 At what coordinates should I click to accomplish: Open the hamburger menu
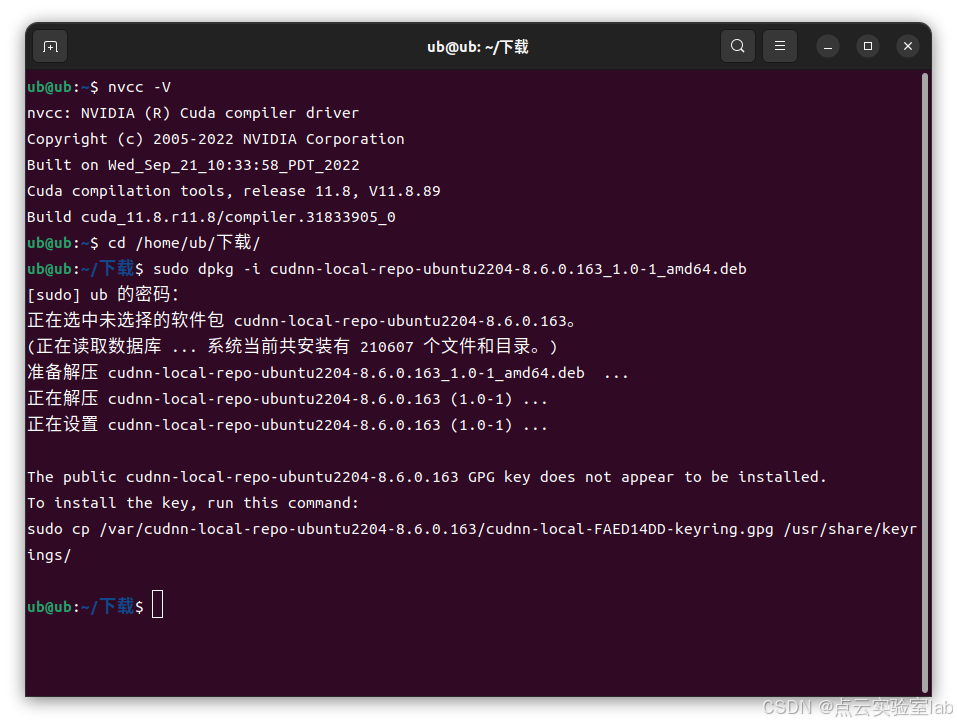779,46
